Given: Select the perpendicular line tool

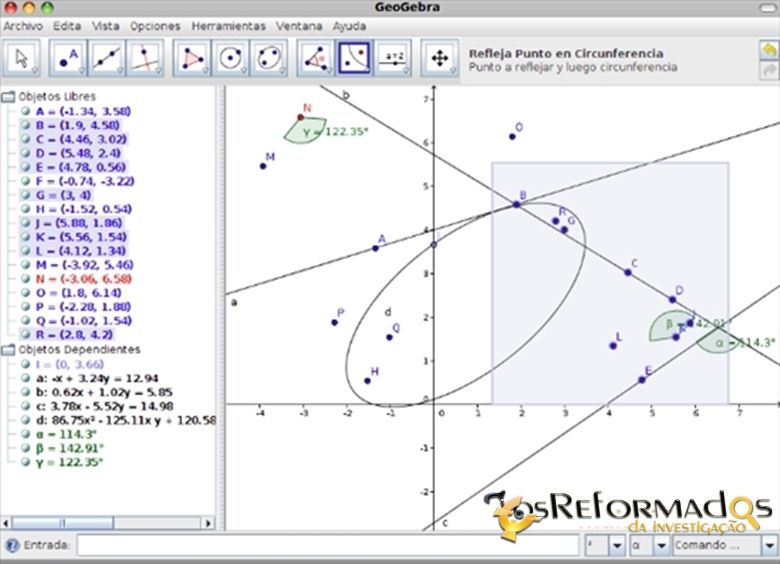Looking at the screenshot, I should [146, 58].
